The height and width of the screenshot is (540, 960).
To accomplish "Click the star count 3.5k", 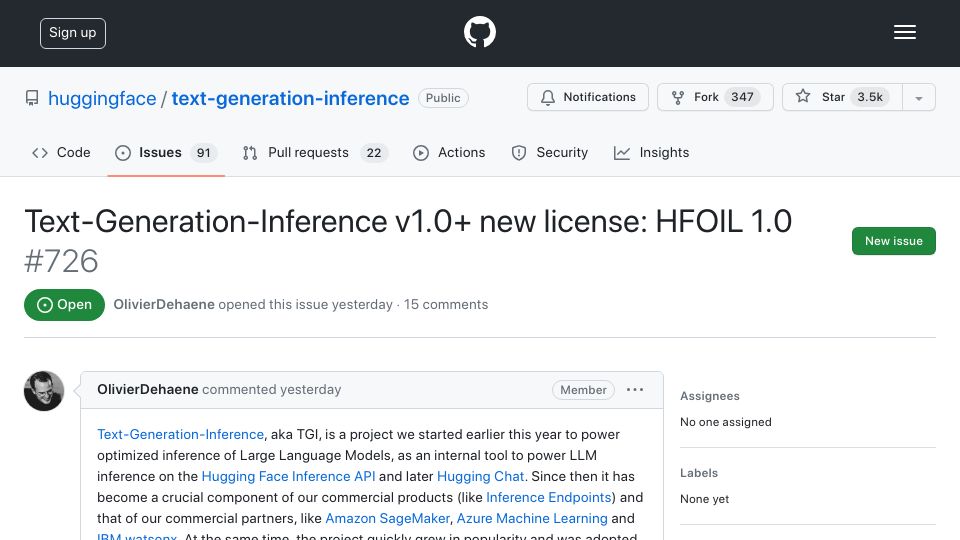I will [x=869, y=97].
